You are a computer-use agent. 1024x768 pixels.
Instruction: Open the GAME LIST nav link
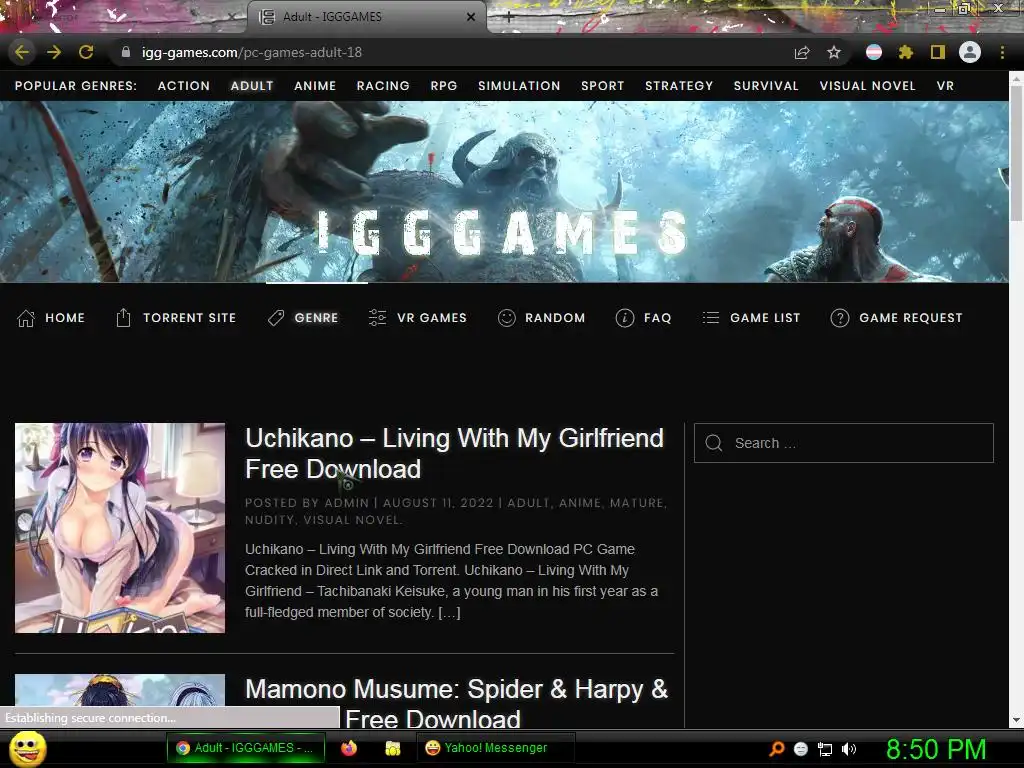pyautogui.click(x=765, y=318)
